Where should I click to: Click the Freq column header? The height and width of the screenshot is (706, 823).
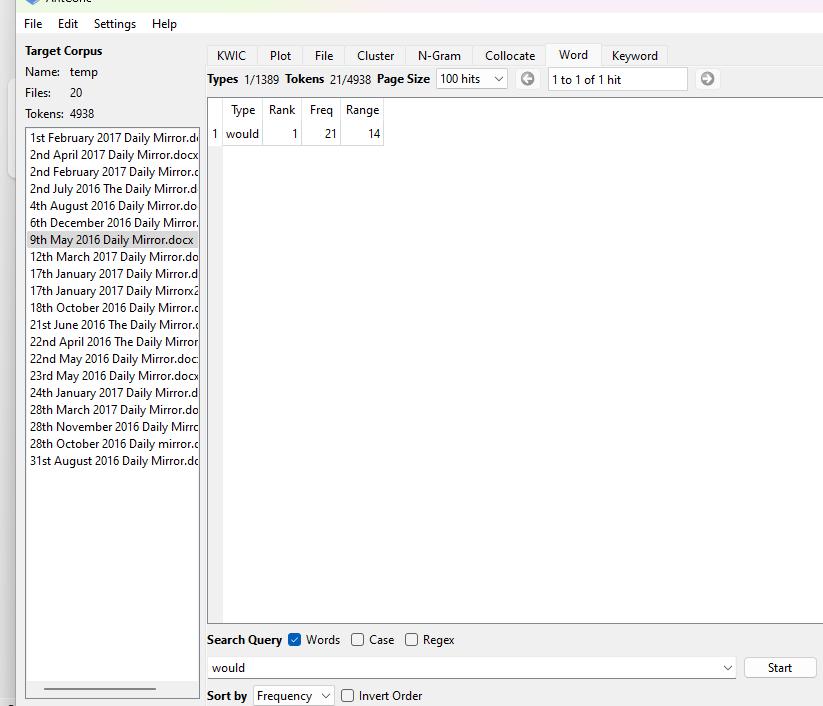[321, 110]
